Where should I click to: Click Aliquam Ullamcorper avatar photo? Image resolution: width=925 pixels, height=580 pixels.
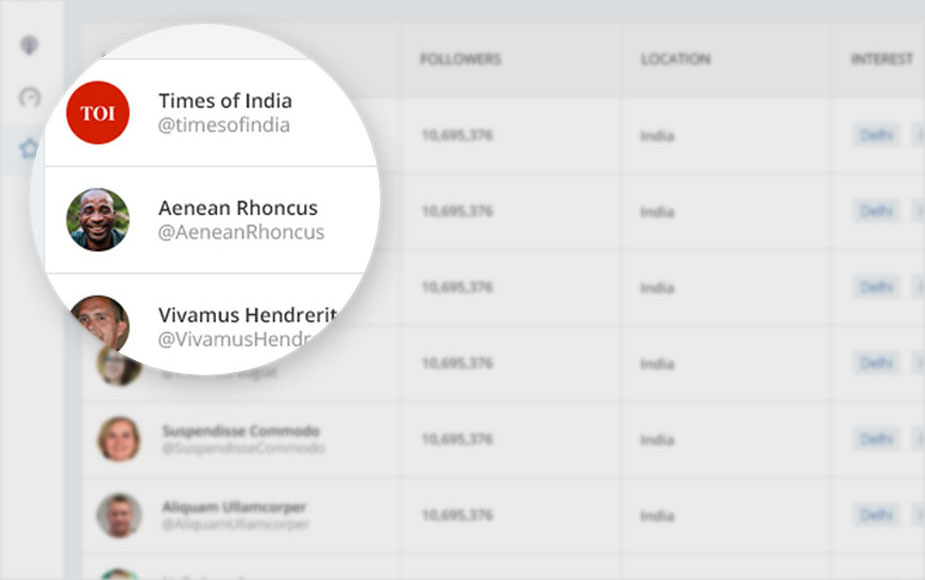click(119, 515)
